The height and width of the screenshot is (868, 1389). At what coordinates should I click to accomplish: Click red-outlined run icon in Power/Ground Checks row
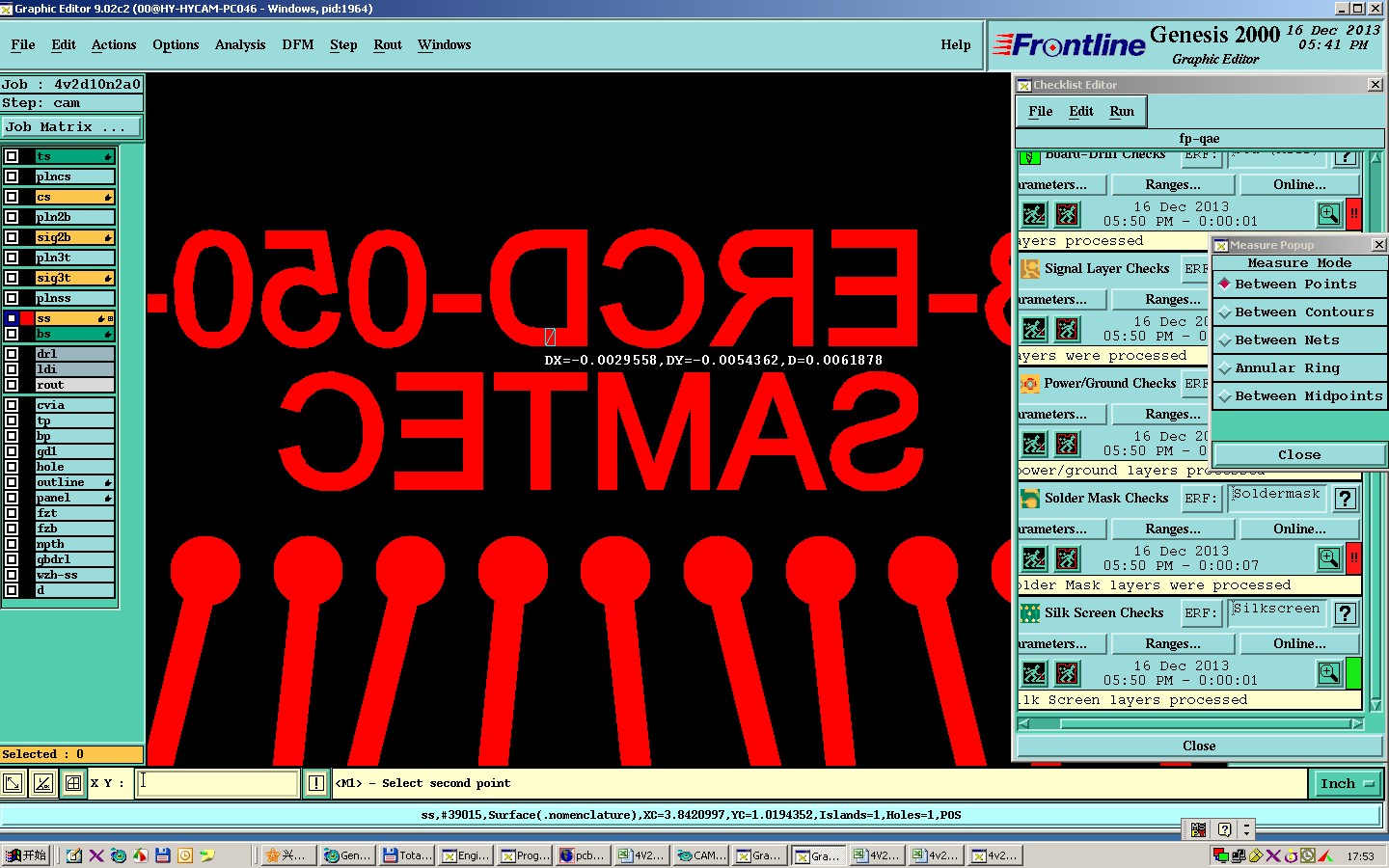click(1067, 444)
